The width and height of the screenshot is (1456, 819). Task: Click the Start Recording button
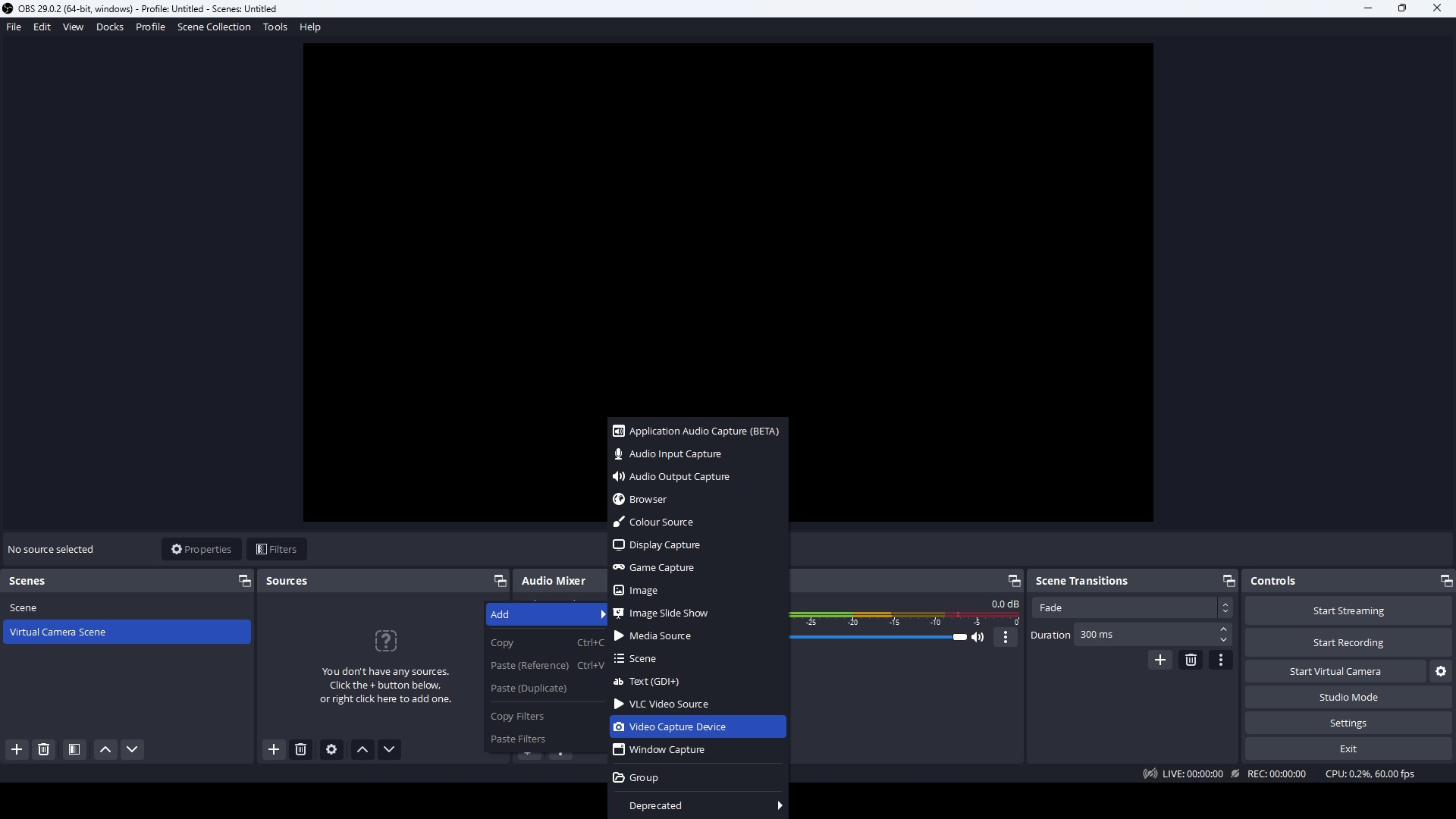(x=1348, y=642)
